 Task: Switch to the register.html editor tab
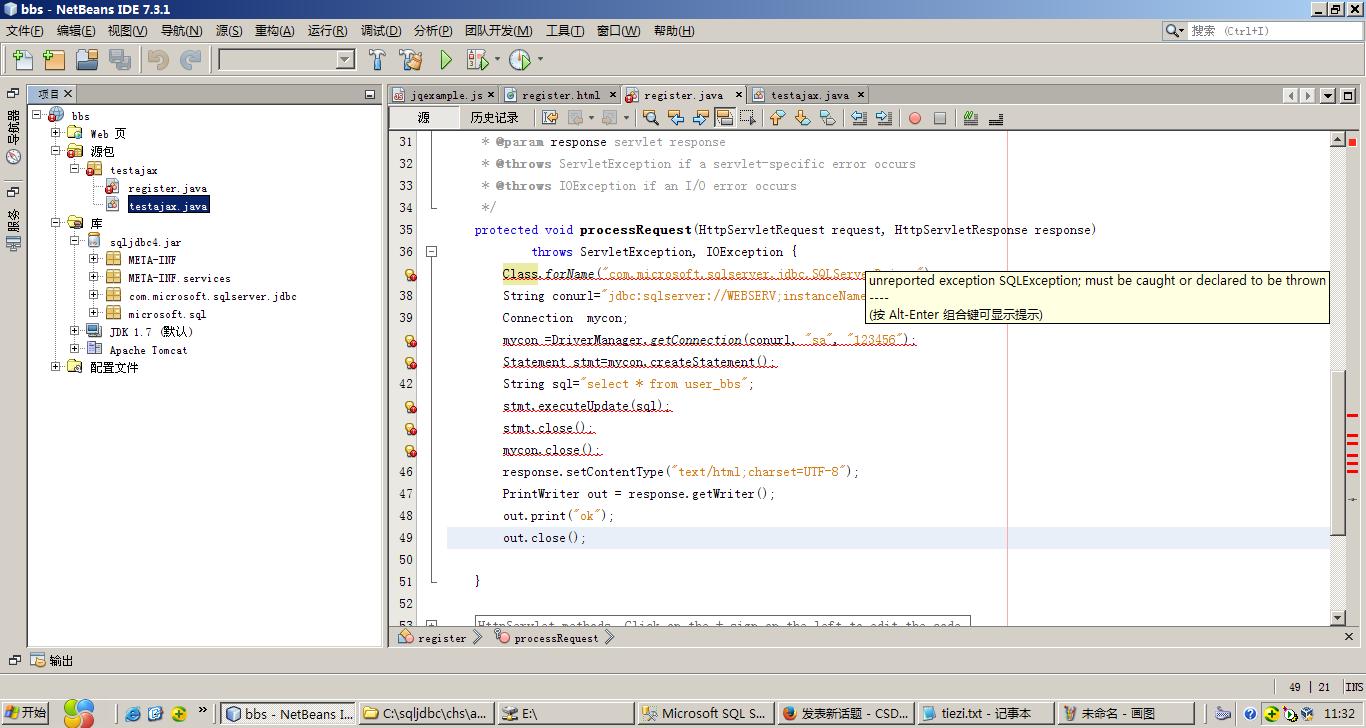[x=560, y=95]
